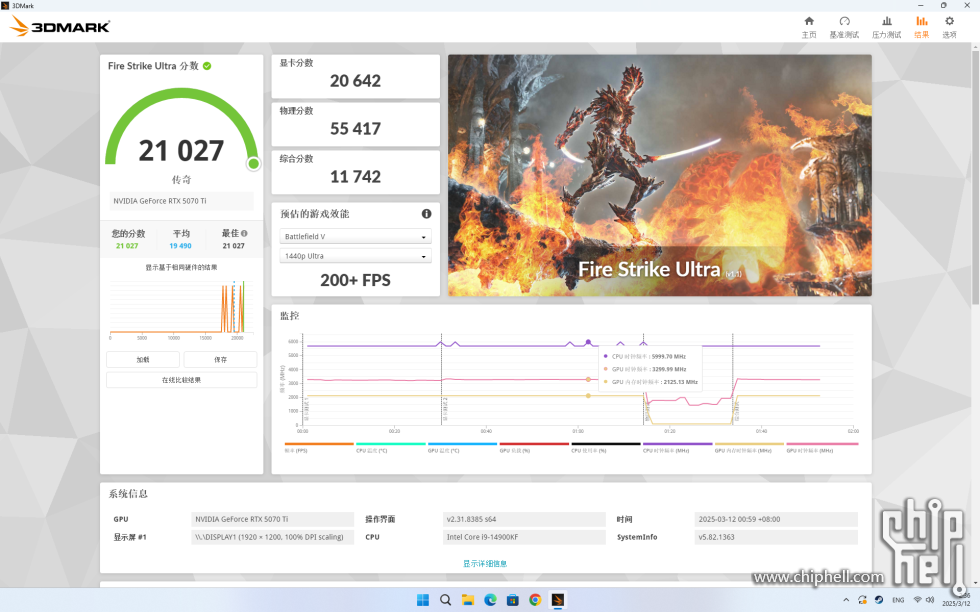Image resolution: width=980 pixels, height=612 pixels.
Task: Toggle the GPU 负载 (%) legend series
Action: (x=534, y=448)
